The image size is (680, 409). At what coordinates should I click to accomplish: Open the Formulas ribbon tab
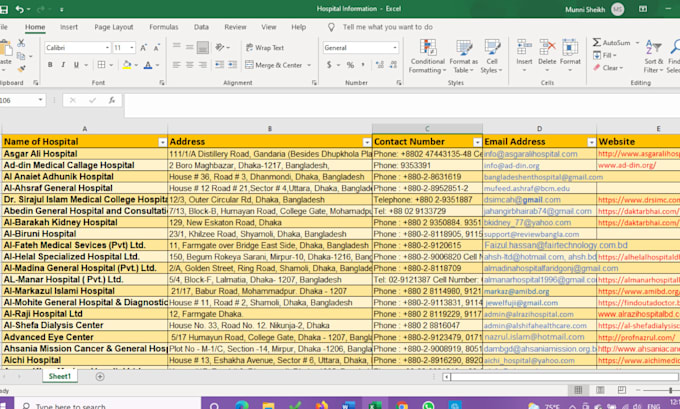point(163,27)
